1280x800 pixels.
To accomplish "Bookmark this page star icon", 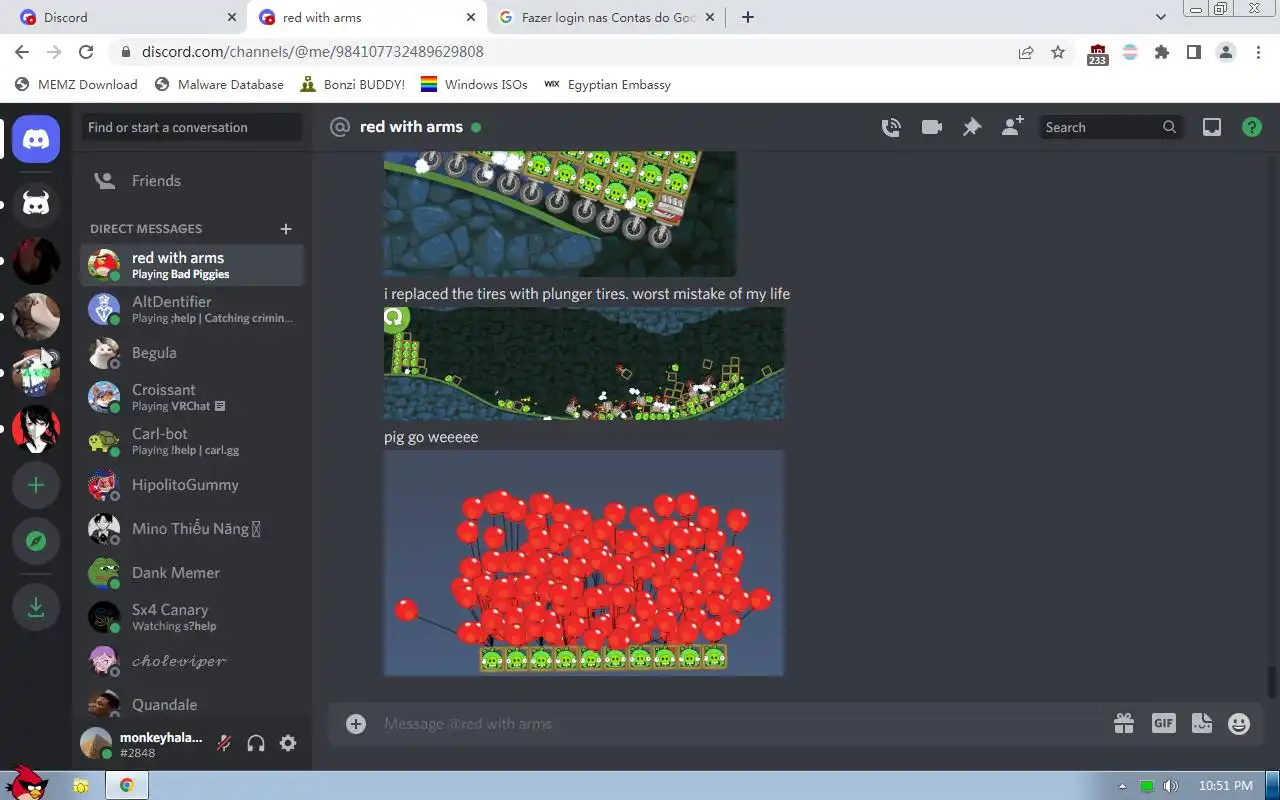I will pyautogui.click(x=1058, y=52).
